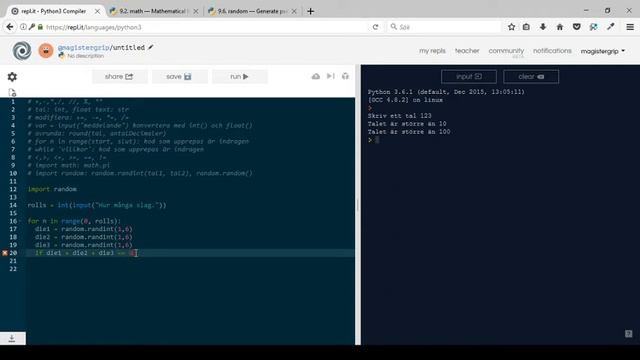Save the repl
Image resolution: width=640 pixels, height=360 pixels.
tap(179, 76)
